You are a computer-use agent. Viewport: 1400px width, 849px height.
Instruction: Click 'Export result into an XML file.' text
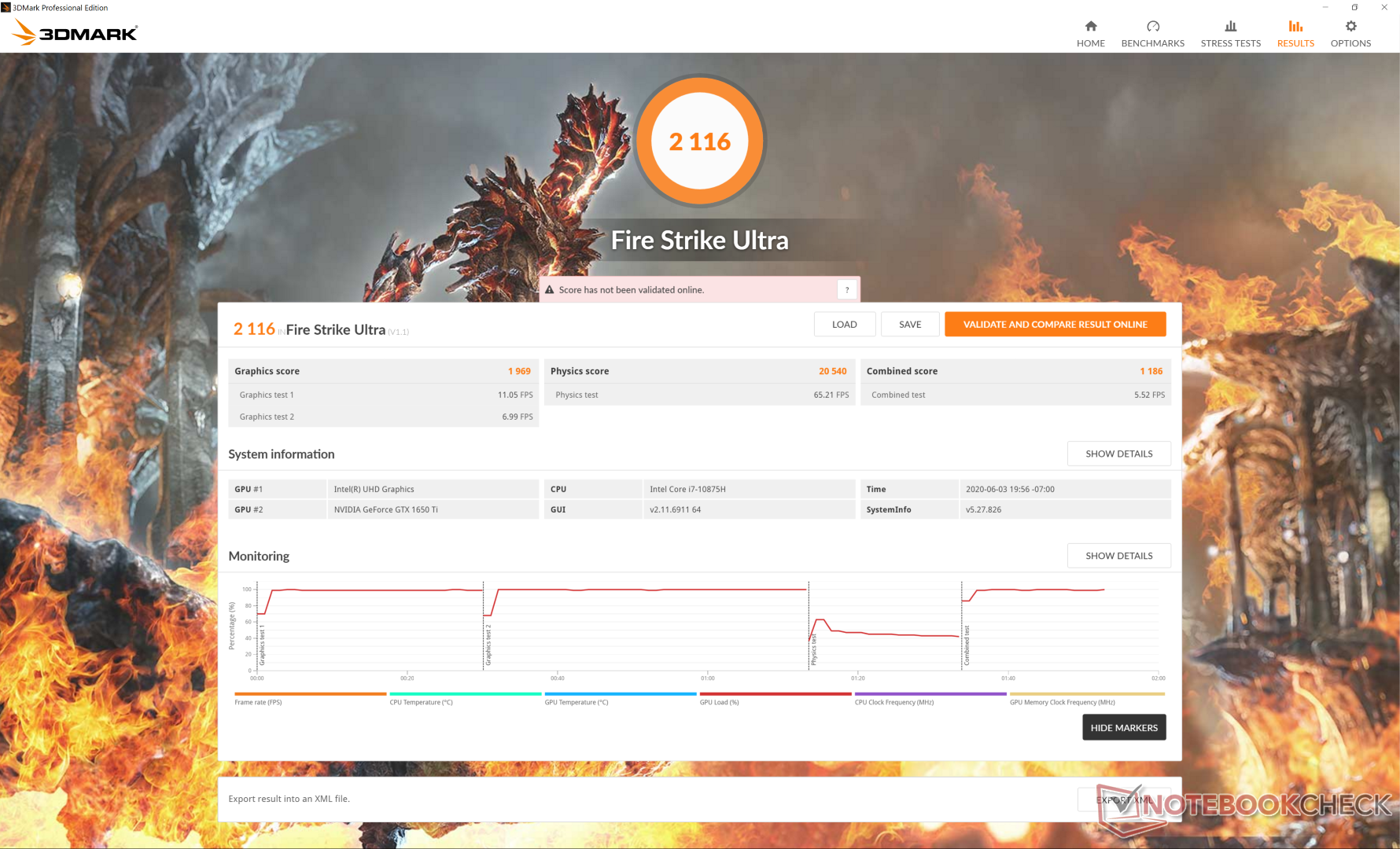[289, 799]
